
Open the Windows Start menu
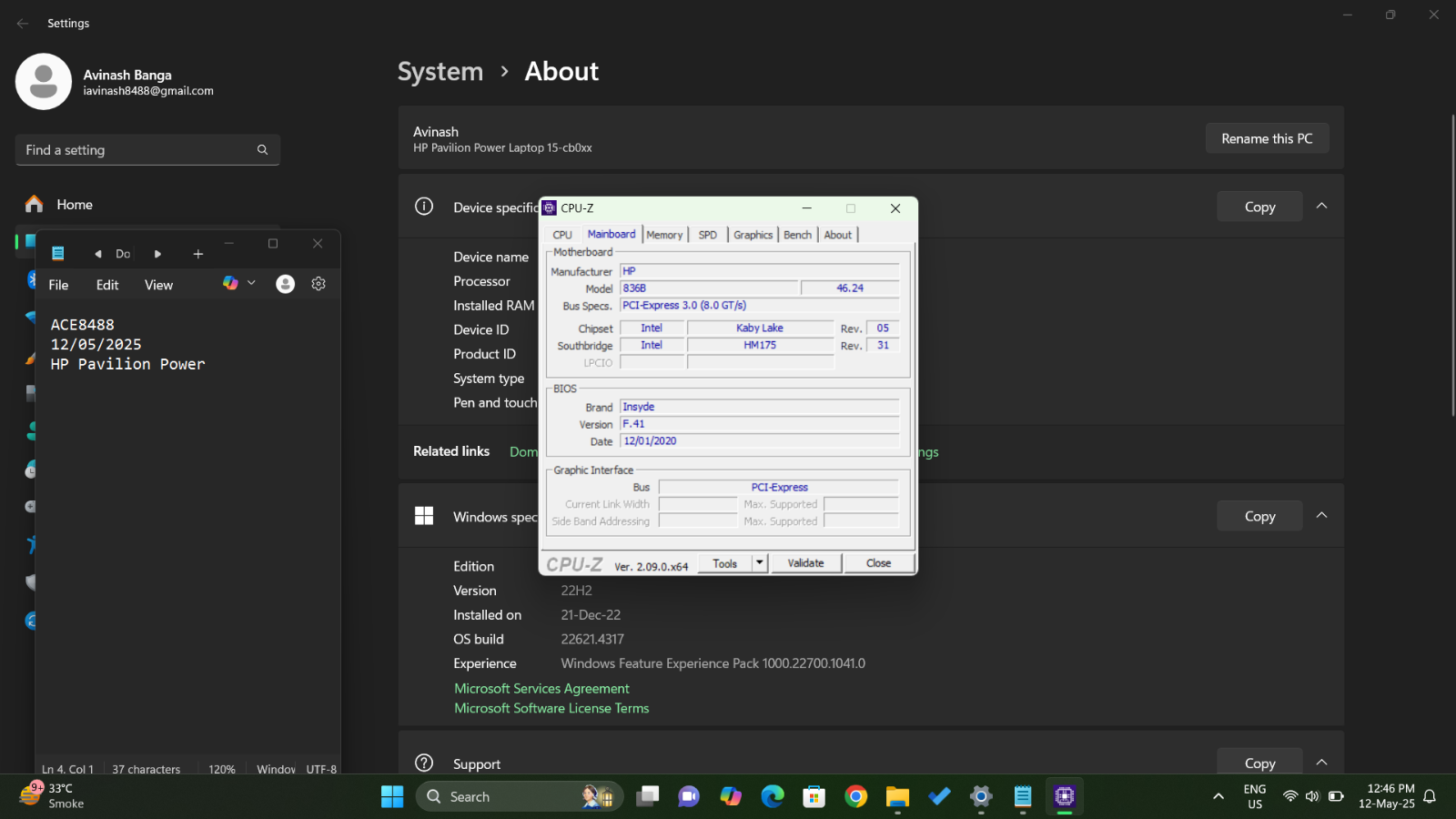click(392, 796)
